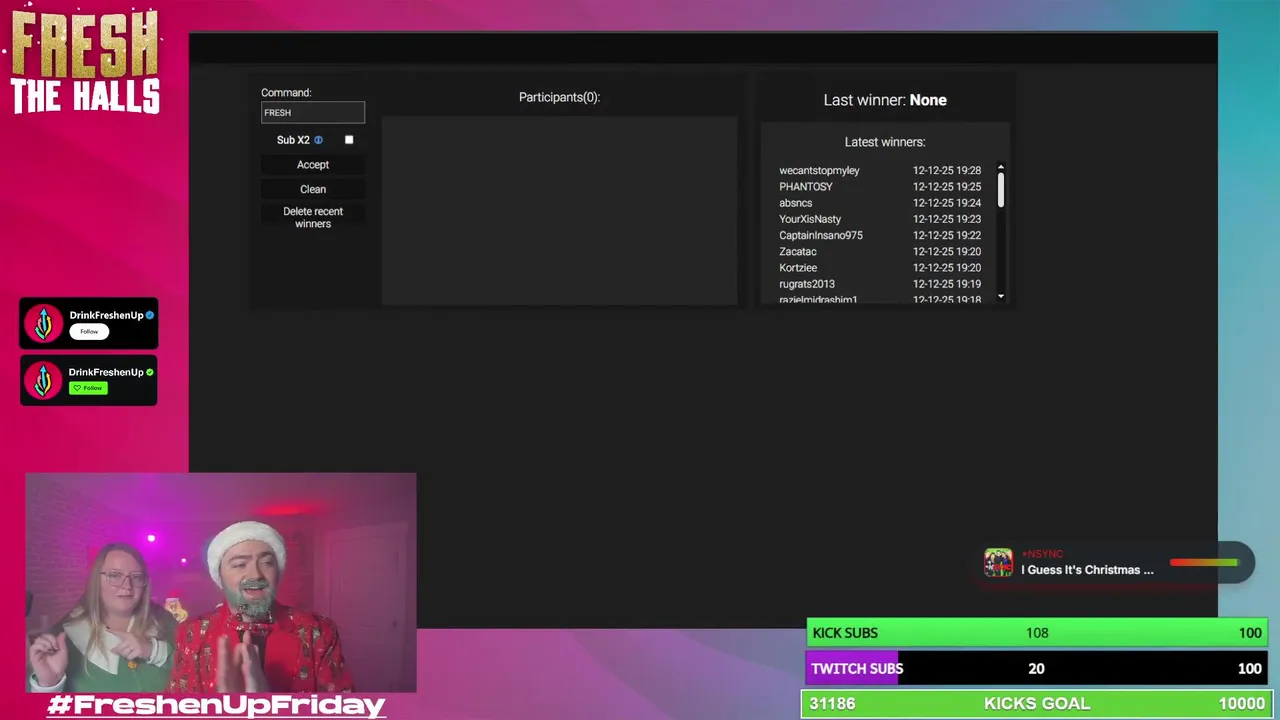Click the TWITCH SUBS progress bar
The height and width of the screenshot is (720, 1280).
click(x=1037, y=669)
